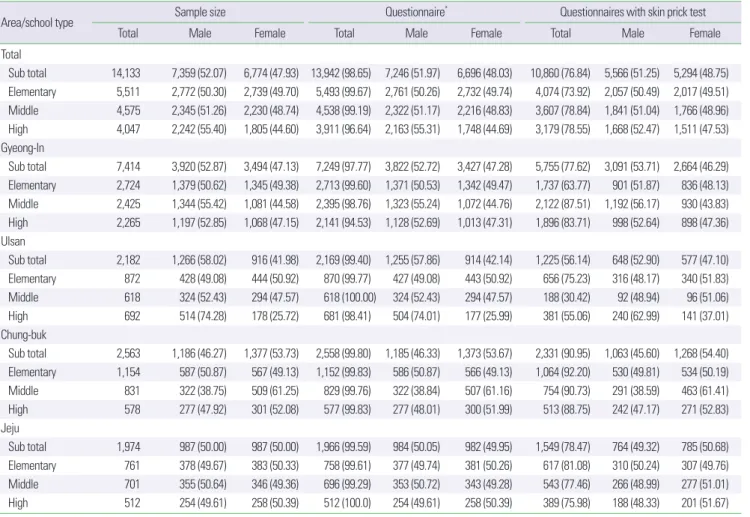Click the 'Area/school type' column header
This screenshot has height=517, width=750.
click(x=37, y=22)
